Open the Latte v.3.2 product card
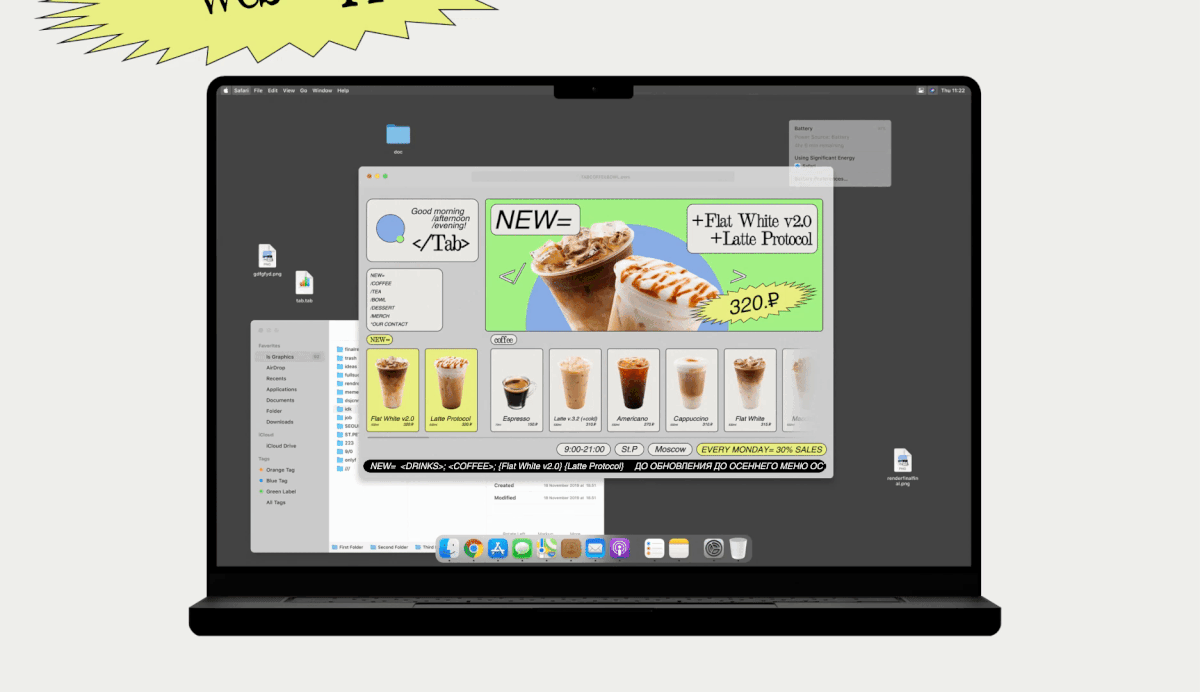The image size is (1200, 692). tap(575, 389)
